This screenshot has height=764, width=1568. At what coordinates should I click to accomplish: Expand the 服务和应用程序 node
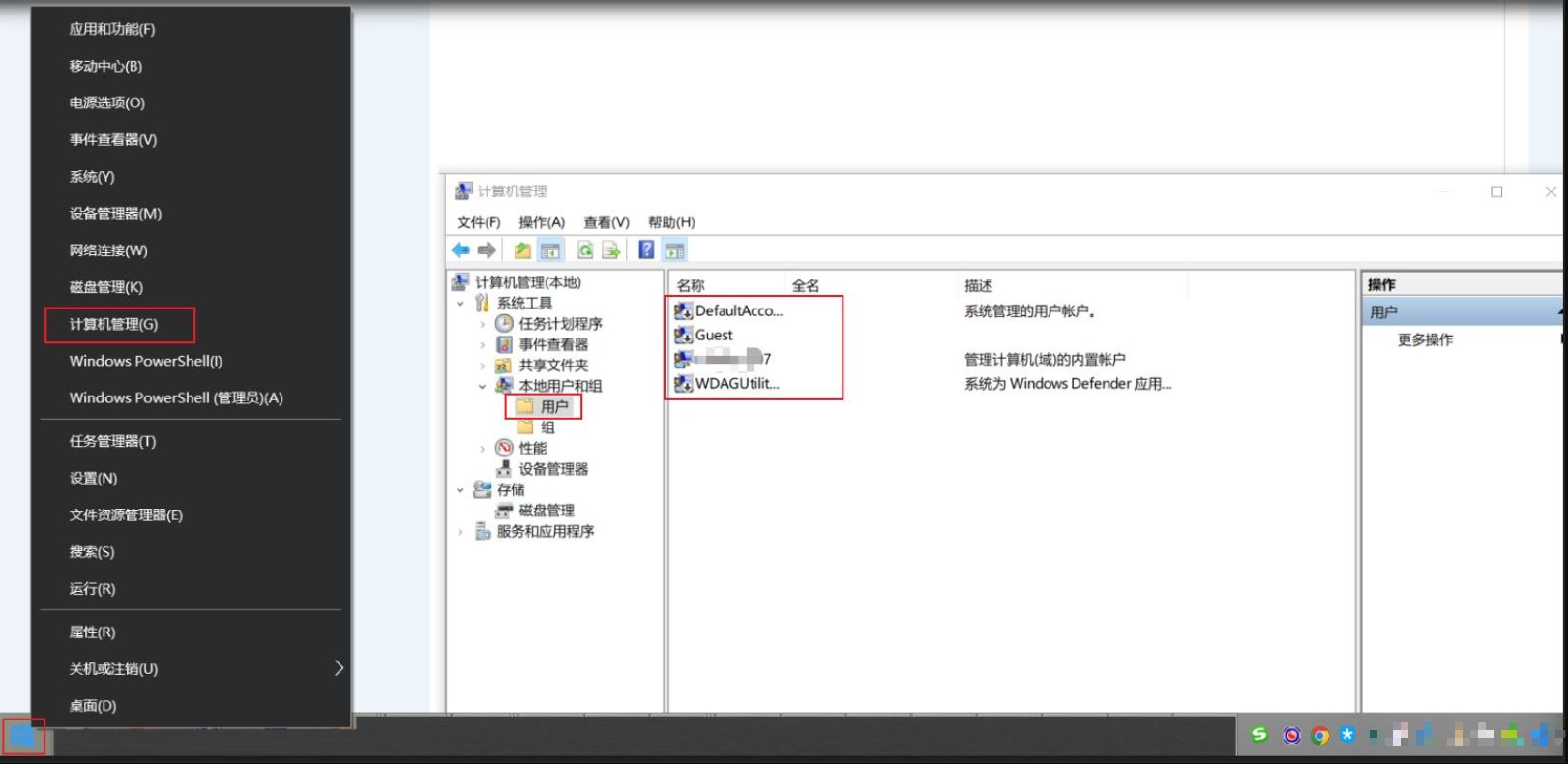(x=460, y=532)
